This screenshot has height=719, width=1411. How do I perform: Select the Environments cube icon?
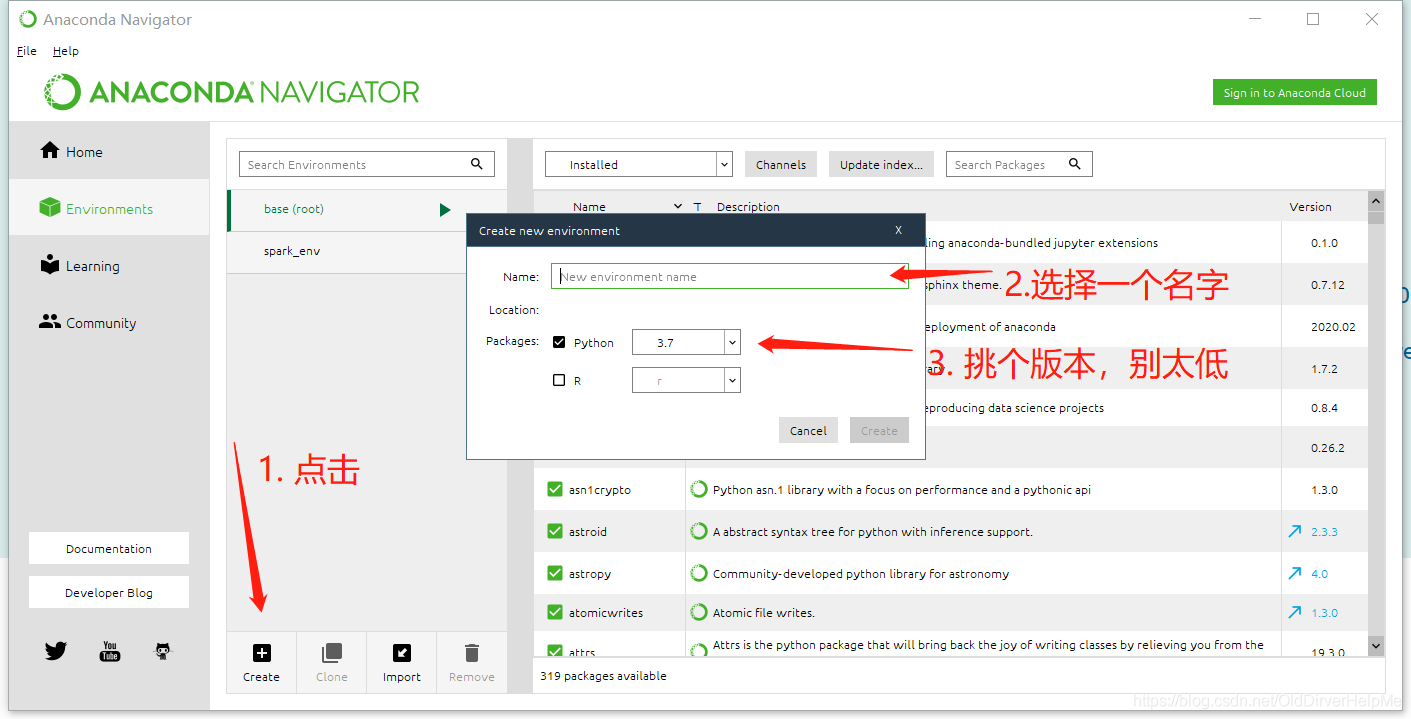click(50, 208)
